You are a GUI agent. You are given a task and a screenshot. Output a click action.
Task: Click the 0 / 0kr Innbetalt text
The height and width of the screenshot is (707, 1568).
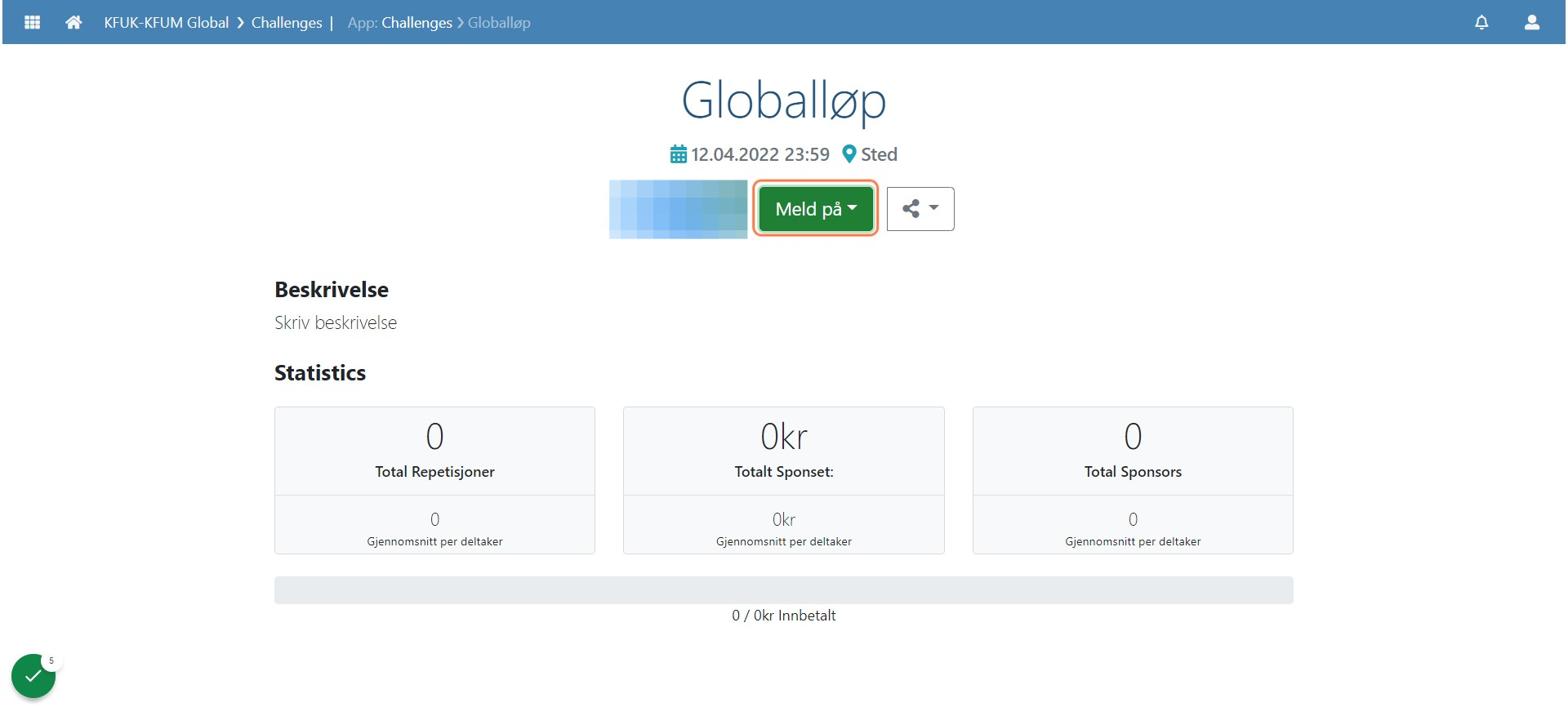click(x=784, y=616)
